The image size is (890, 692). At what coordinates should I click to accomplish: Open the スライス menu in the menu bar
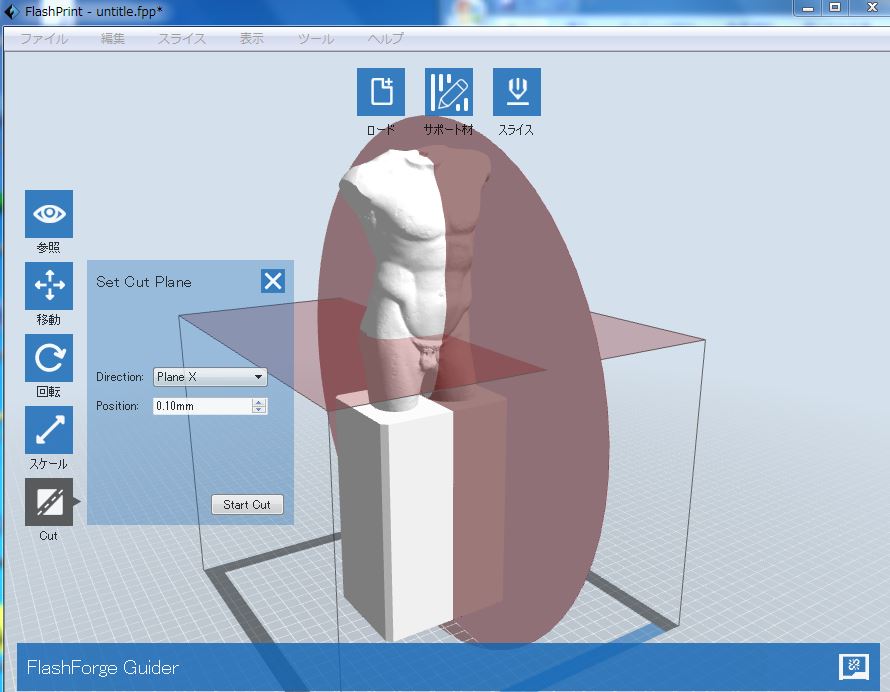tap(182, 39)
